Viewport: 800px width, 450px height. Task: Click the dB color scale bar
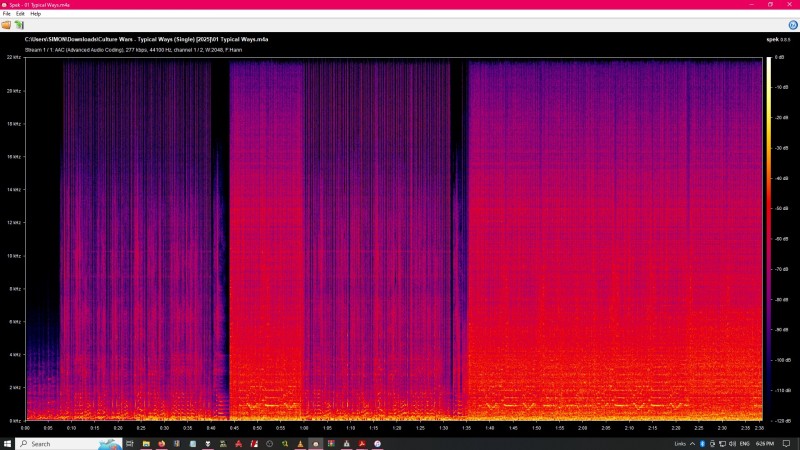point(768,238)
